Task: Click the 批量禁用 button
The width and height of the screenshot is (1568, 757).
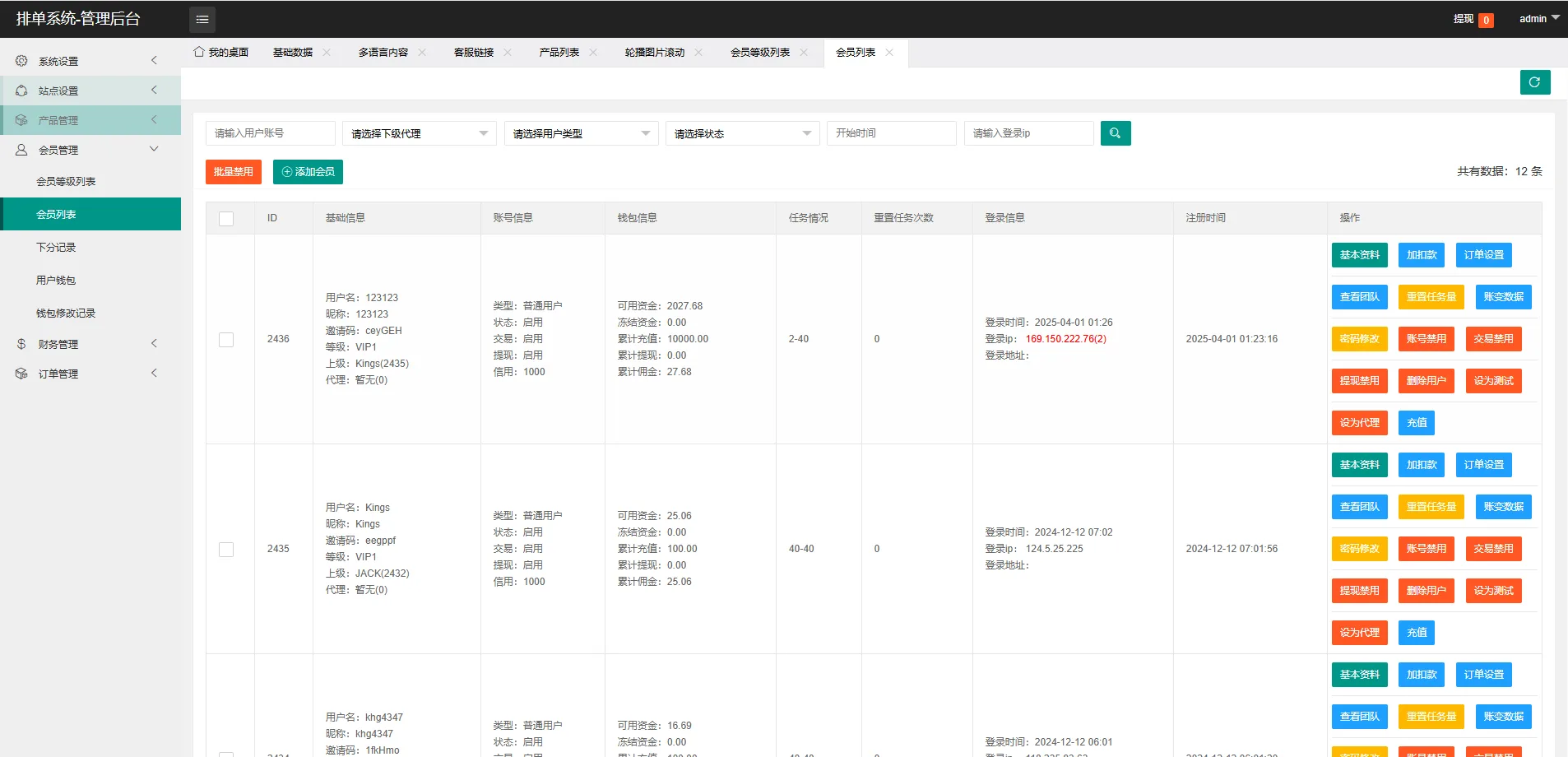Action: [233, 171]
